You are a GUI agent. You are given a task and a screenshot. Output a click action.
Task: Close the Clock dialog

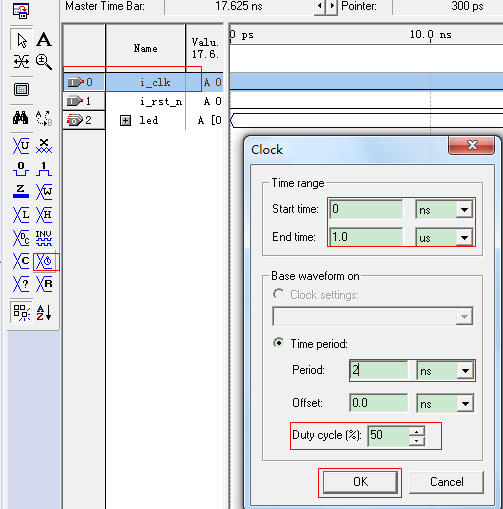click(472, 145)
